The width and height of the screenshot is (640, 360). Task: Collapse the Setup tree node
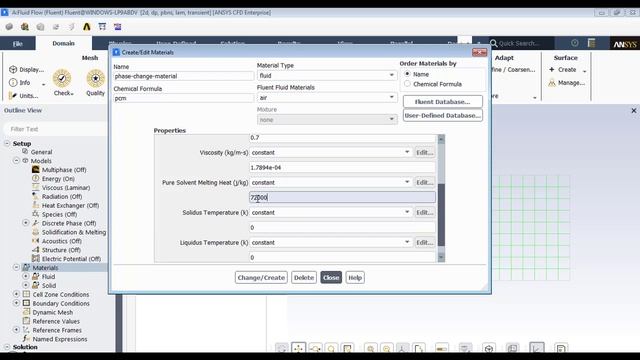[x=7, y=143]
